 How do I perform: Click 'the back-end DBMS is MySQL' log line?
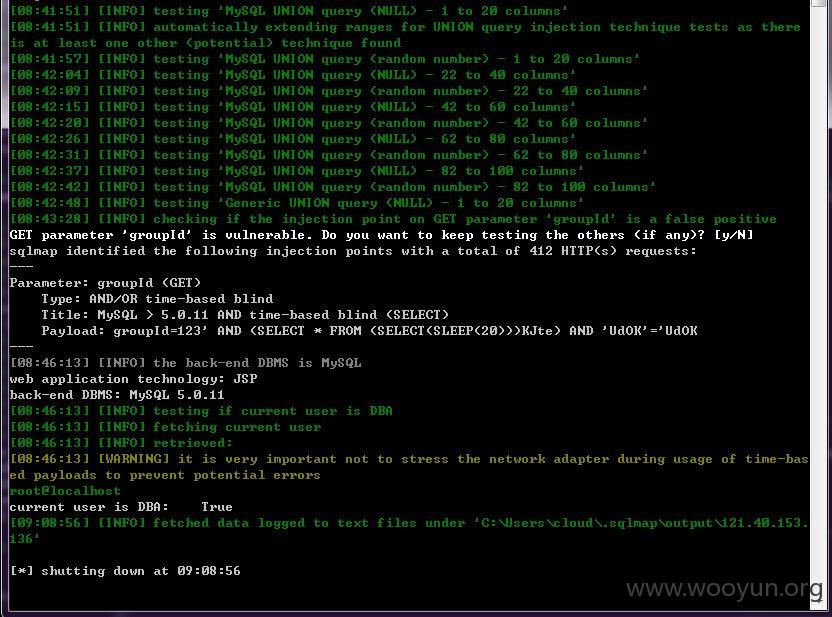186,363
